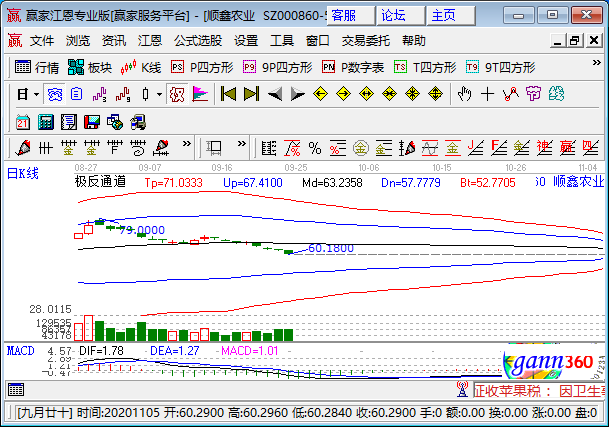Click the F grid lines icon
The width and height of the screenshot is (609, 427).
click(115, 148)
